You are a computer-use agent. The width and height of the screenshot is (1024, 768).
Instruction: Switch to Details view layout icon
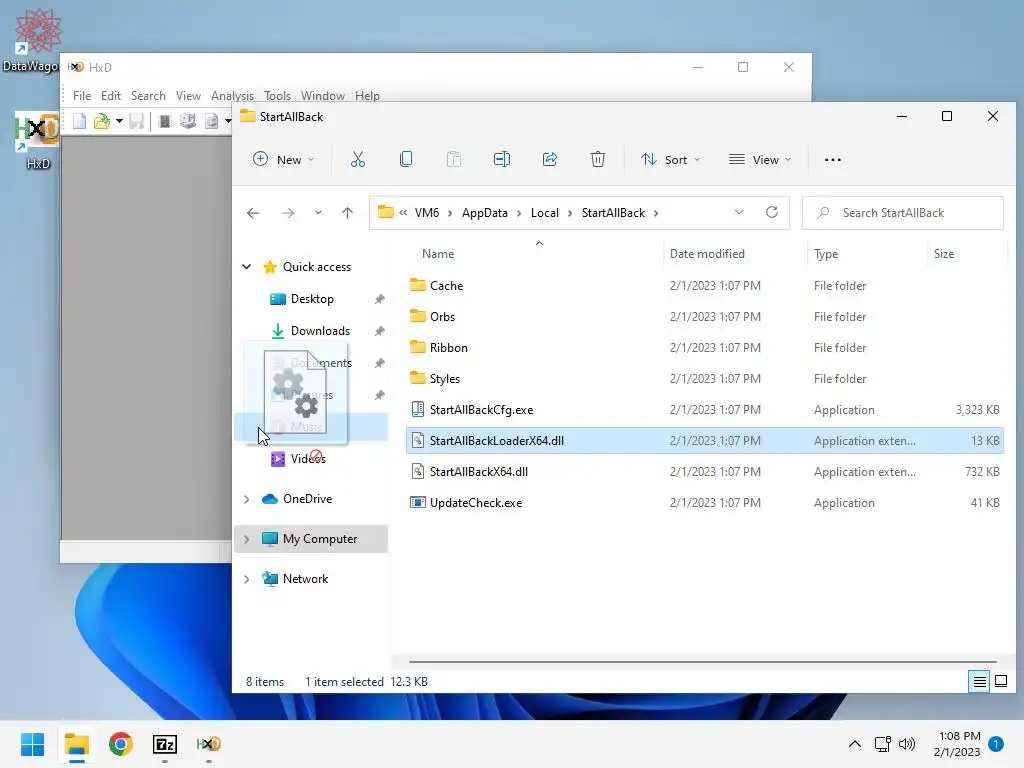point(980,682)
